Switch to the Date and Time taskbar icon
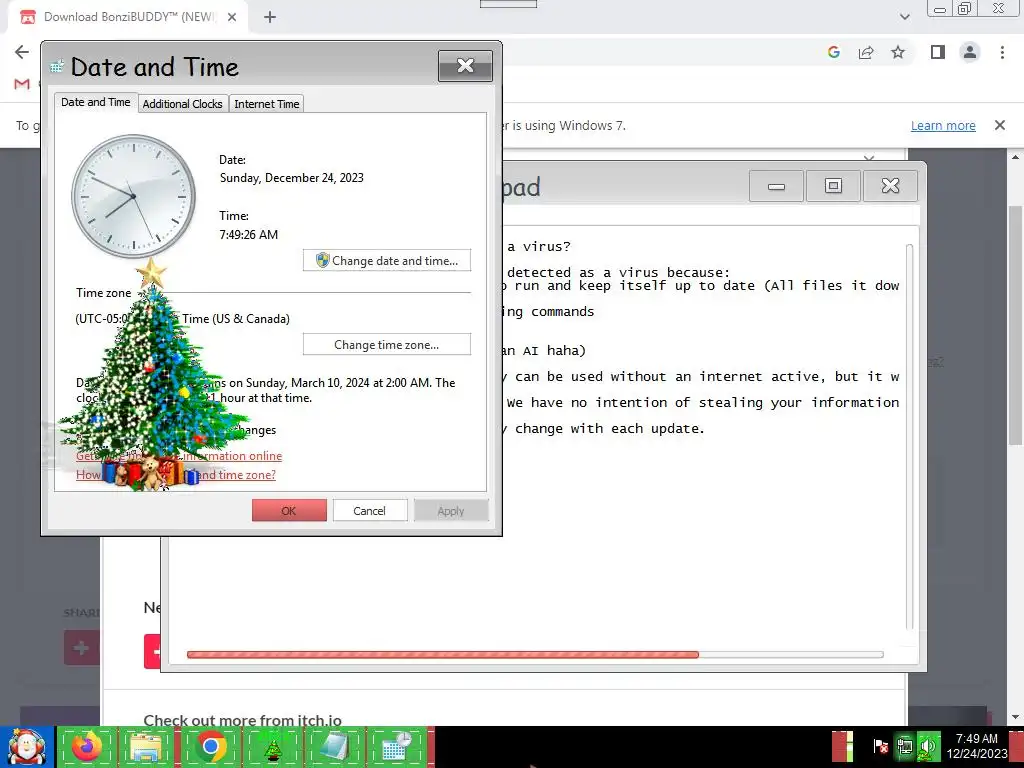The image size is (1024, 768). pos(396,746)
